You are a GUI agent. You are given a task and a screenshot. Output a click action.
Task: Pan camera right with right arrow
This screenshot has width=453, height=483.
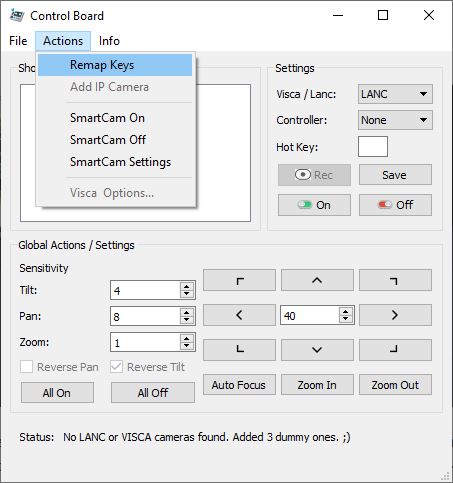coord(395,315)
